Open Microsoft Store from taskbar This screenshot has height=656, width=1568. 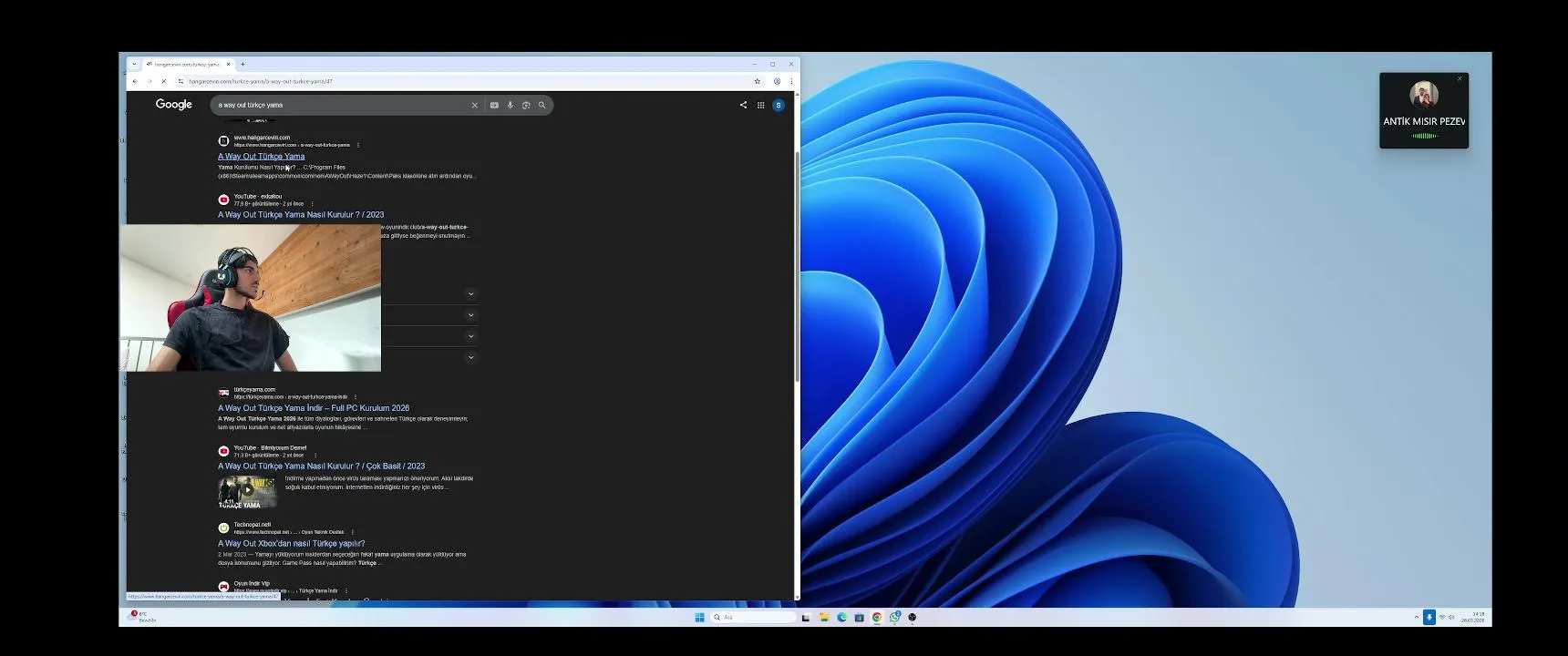tap(859, 617)
